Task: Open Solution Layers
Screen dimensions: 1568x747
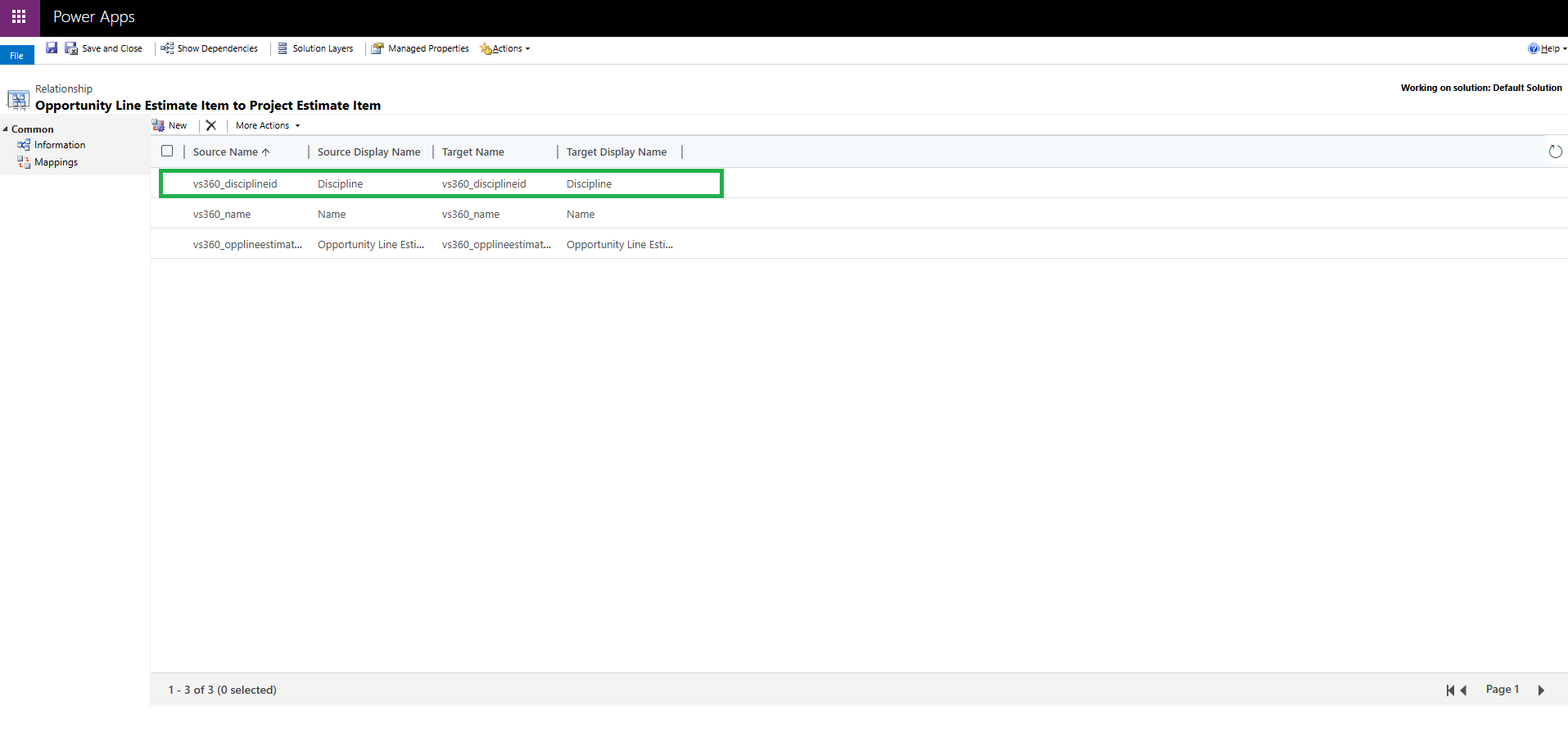Action: (x=315, y=48)
